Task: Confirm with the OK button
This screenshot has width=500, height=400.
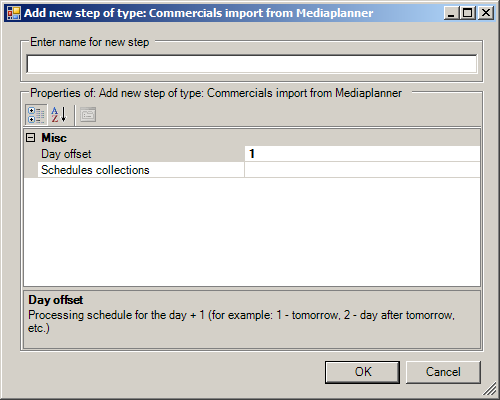Action: tap(362, 372)
